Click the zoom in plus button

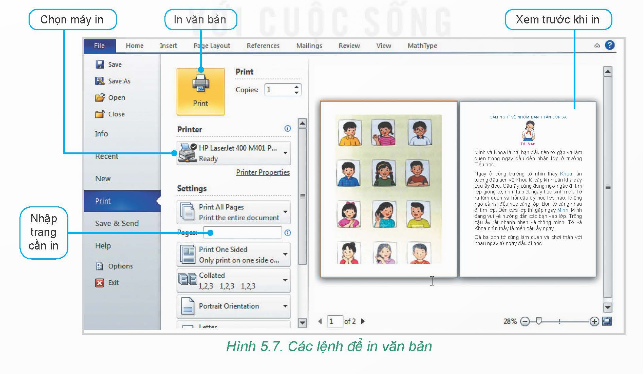[594, 322]
